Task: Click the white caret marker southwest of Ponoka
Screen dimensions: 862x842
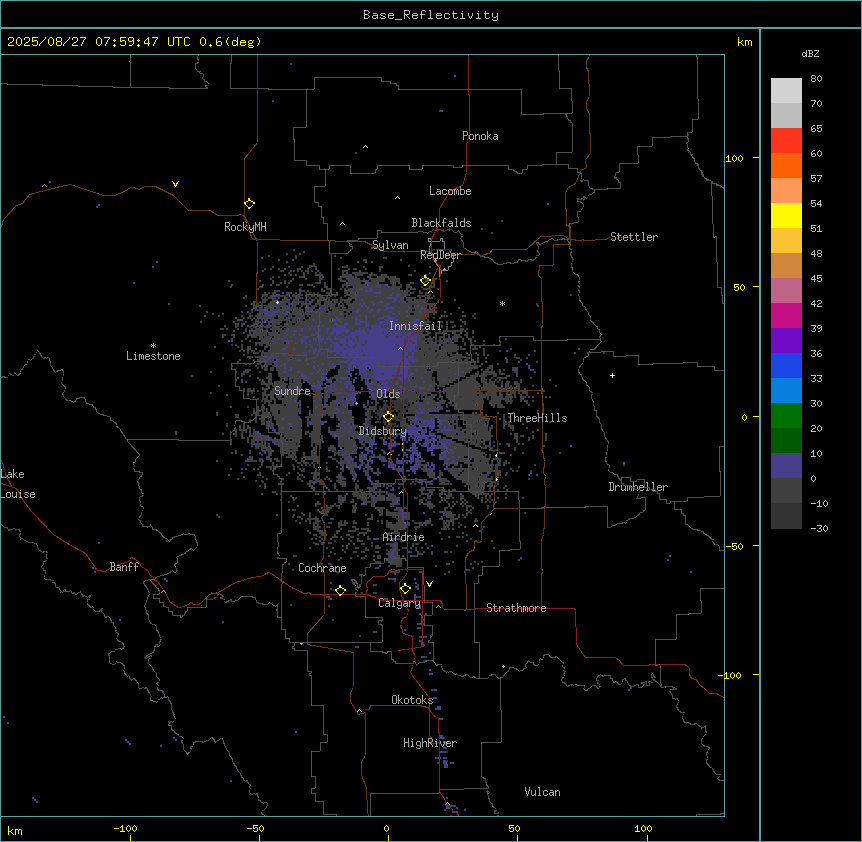Action: 366,147
